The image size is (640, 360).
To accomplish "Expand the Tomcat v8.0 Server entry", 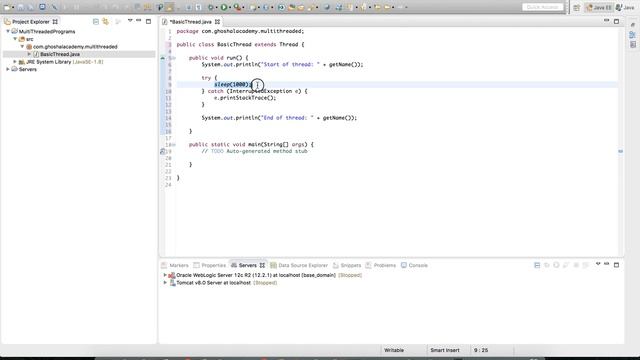I will [x=165, y=282].
